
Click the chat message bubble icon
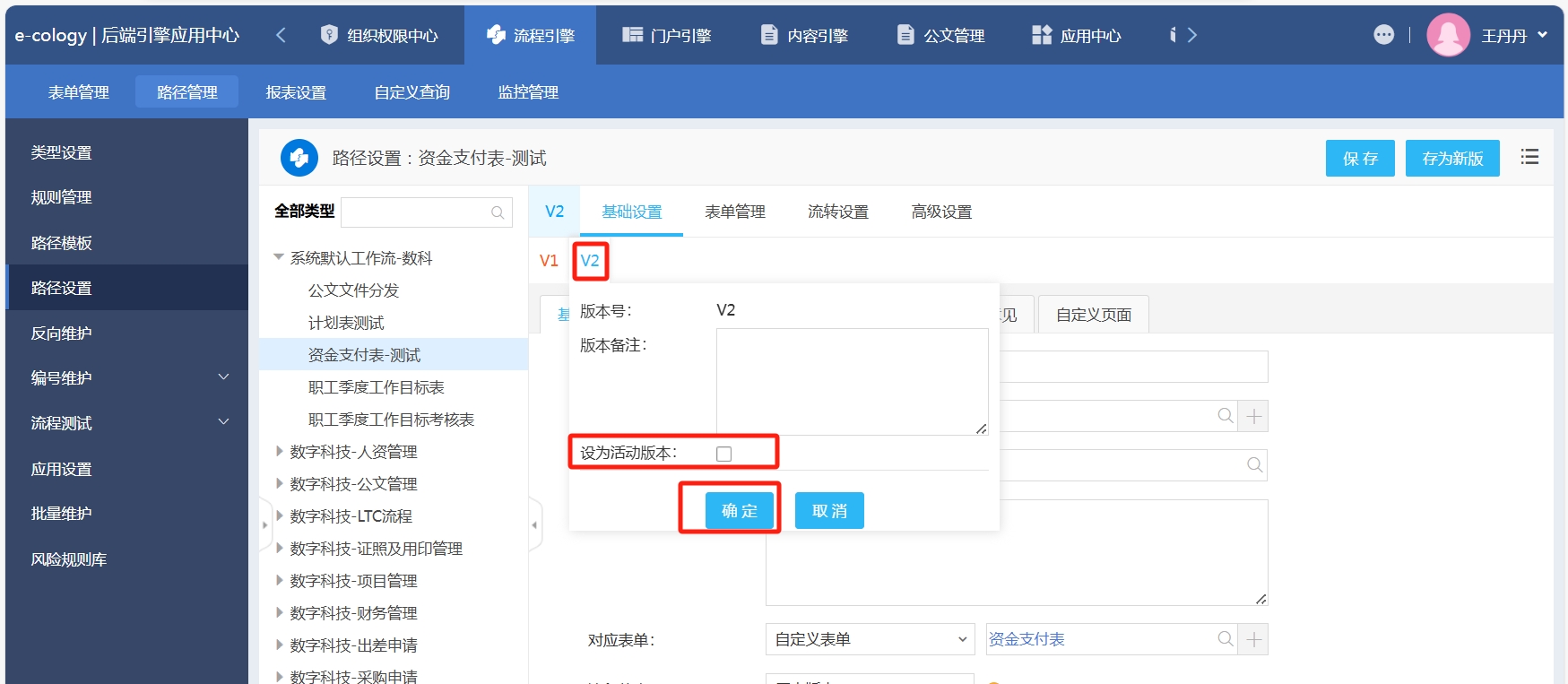[1383, 35]
